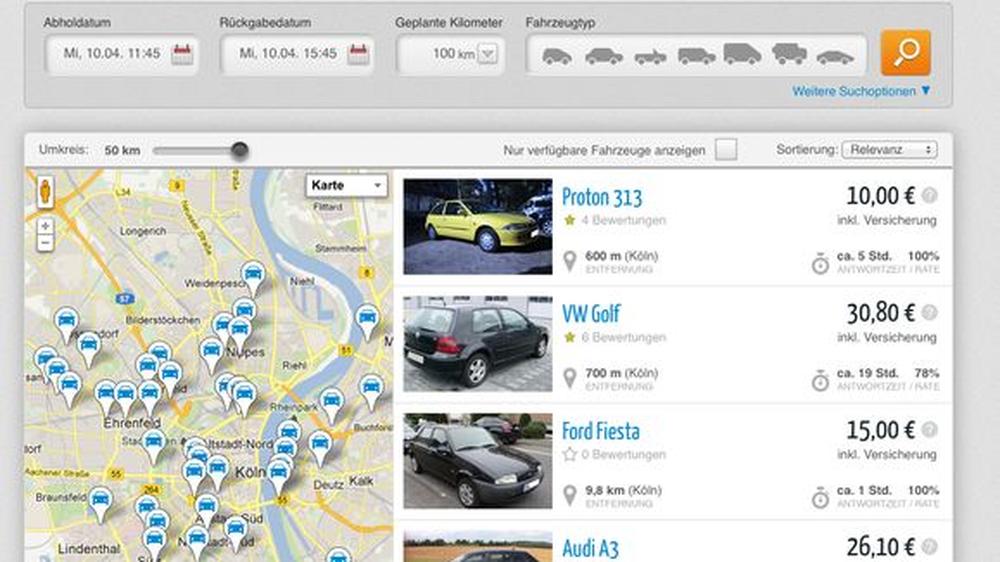Enable 'Nur verfügbare Fahrzeuge anzeigen' checkbox
Viewport: 1000px width, 562px height.
[x=726, y=150]
